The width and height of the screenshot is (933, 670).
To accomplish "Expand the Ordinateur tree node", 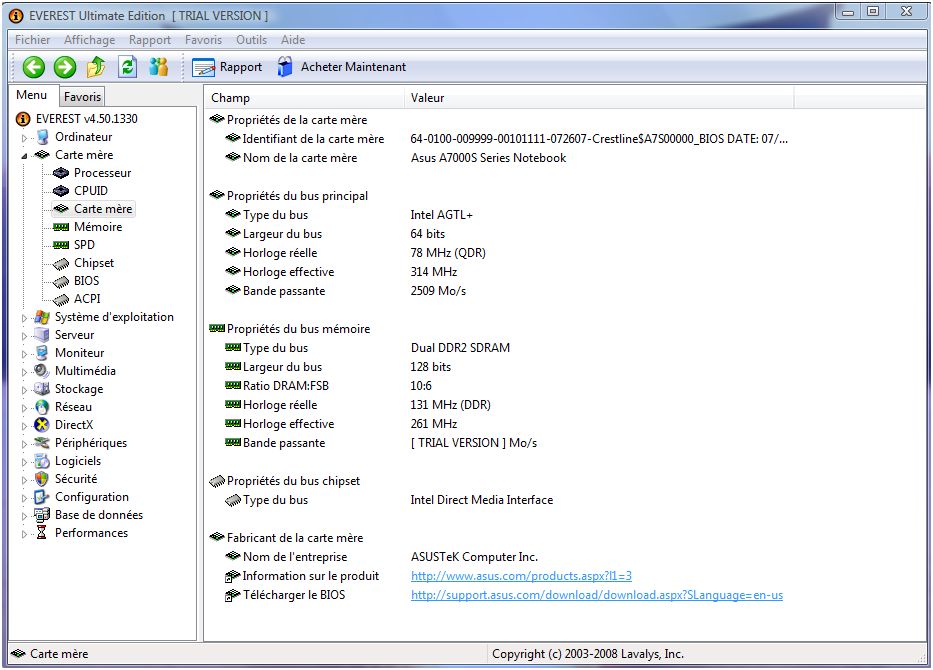I will point(24,138).
